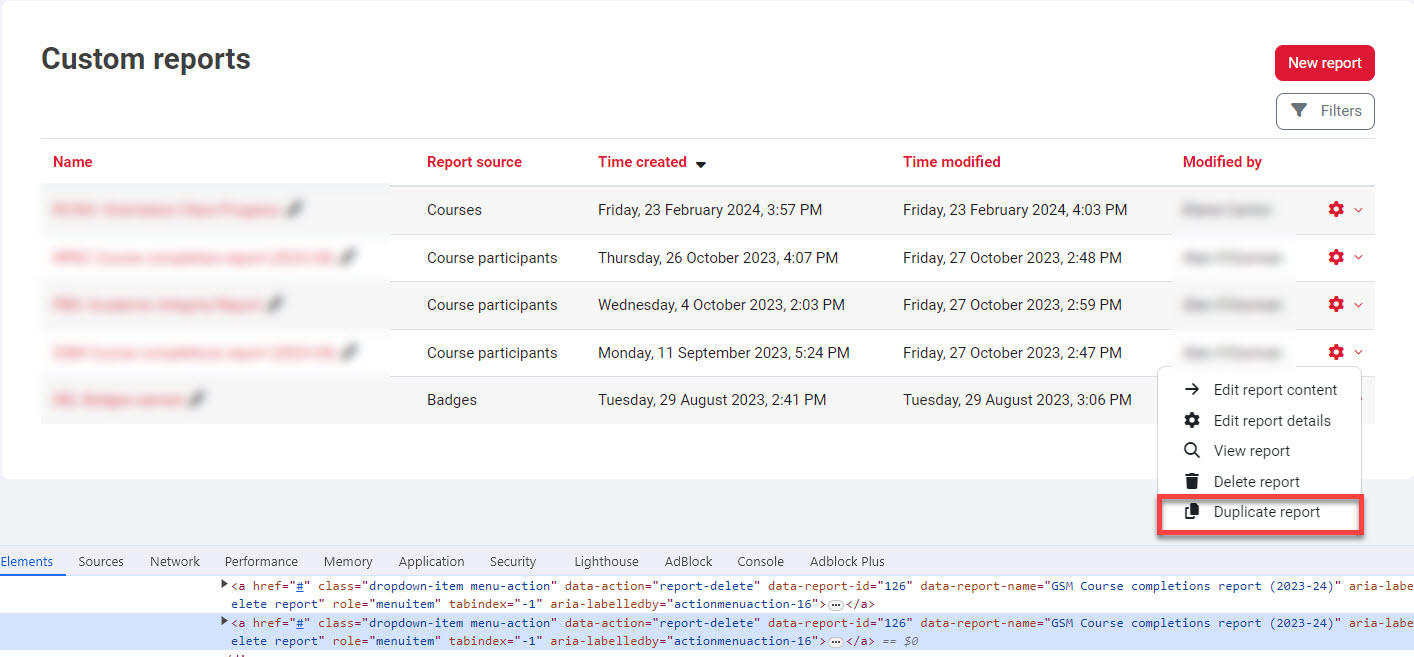Viewport: 1414px width, 657px height.
Task: Click the 'Friday, 27 October 2023, 2:59 PM' cell
Action: [x=1012, y=305]
